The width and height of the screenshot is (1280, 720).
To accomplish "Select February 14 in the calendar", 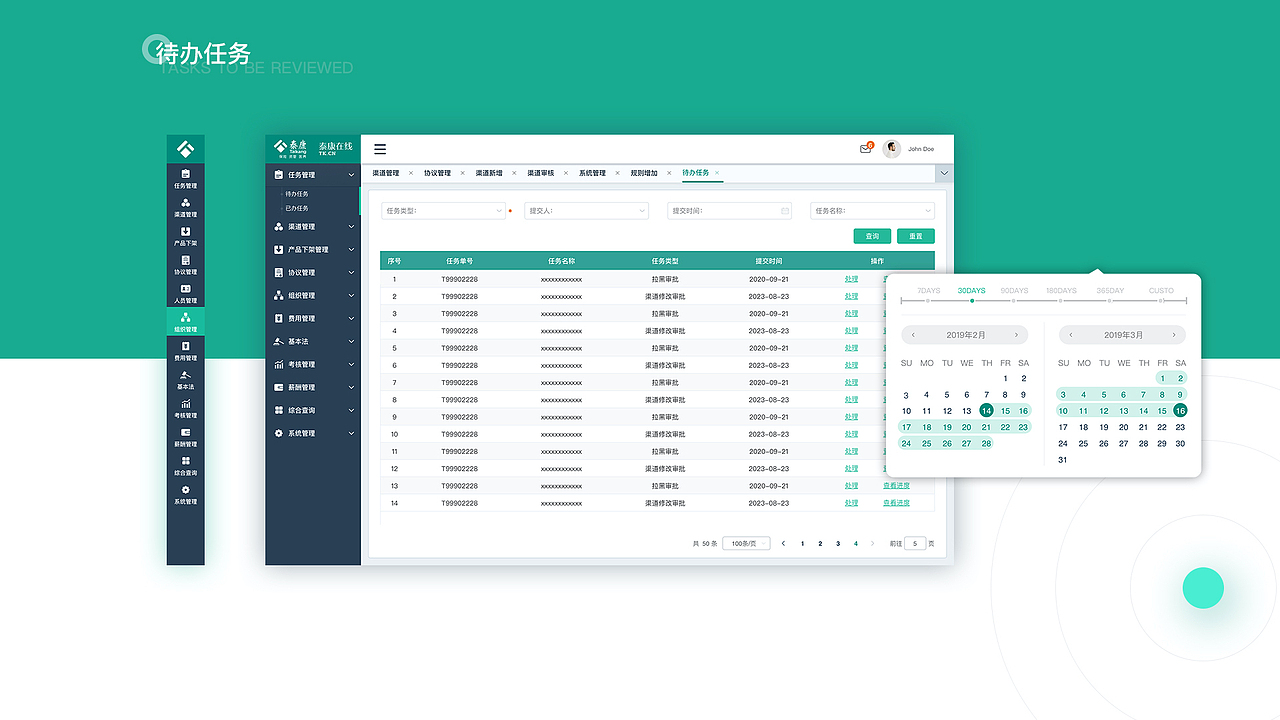I will 986,410.
